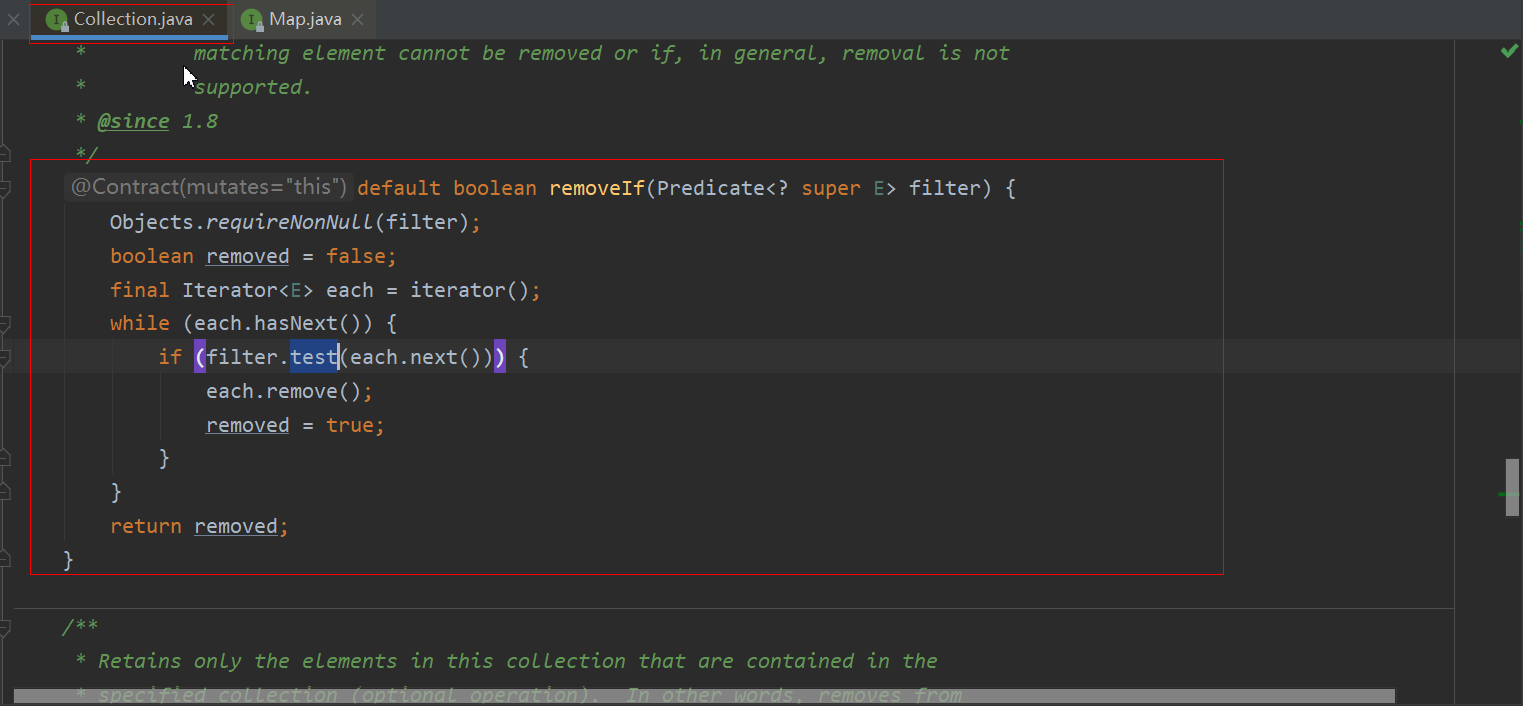The width and height of the screenshot is (1523, 706).
Task: Click requireNonNull in Objects call
Action: pyautogui.click(x=289, y=222)
